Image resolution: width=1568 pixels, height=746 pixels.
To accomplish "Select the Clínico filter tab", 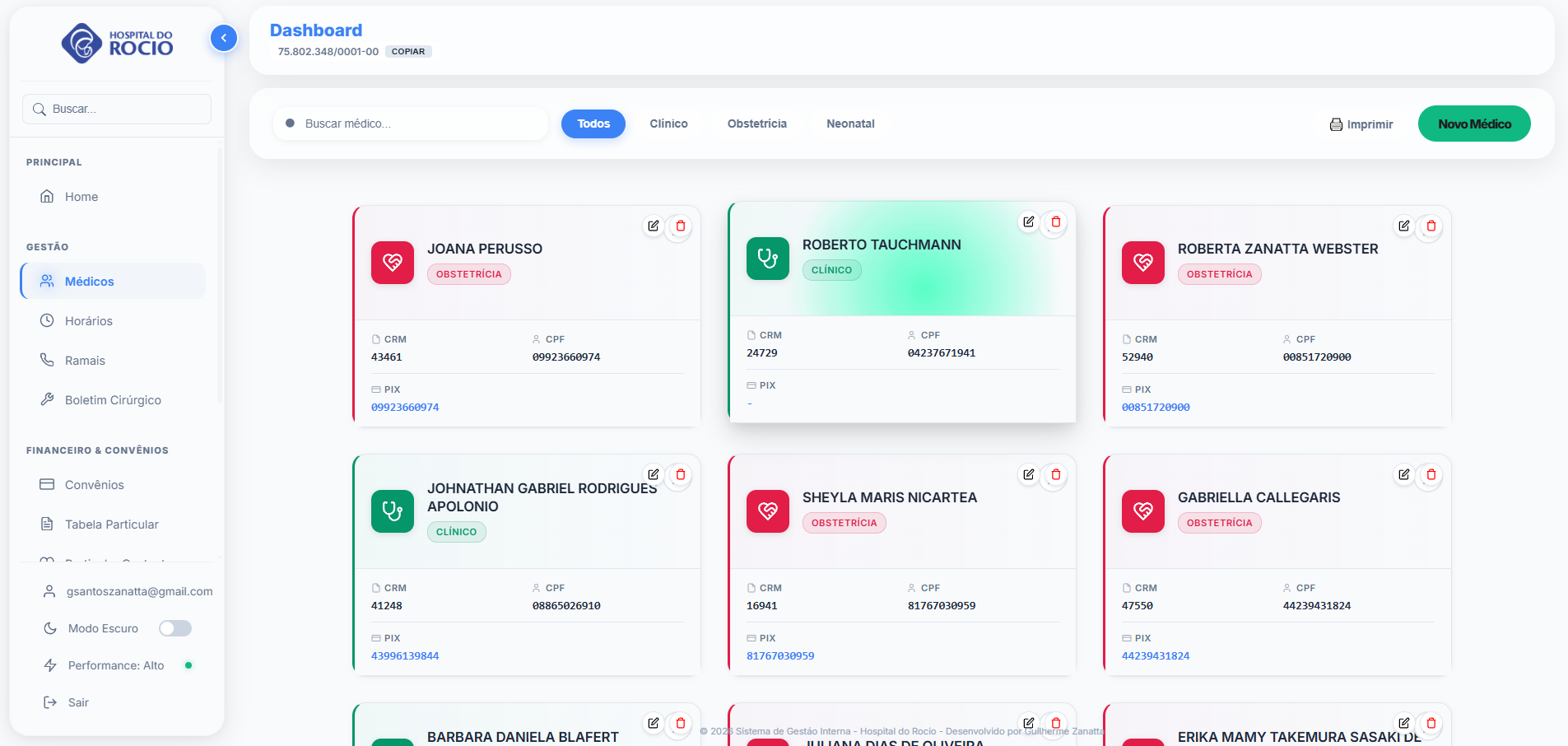I will [x=668, y=124].
